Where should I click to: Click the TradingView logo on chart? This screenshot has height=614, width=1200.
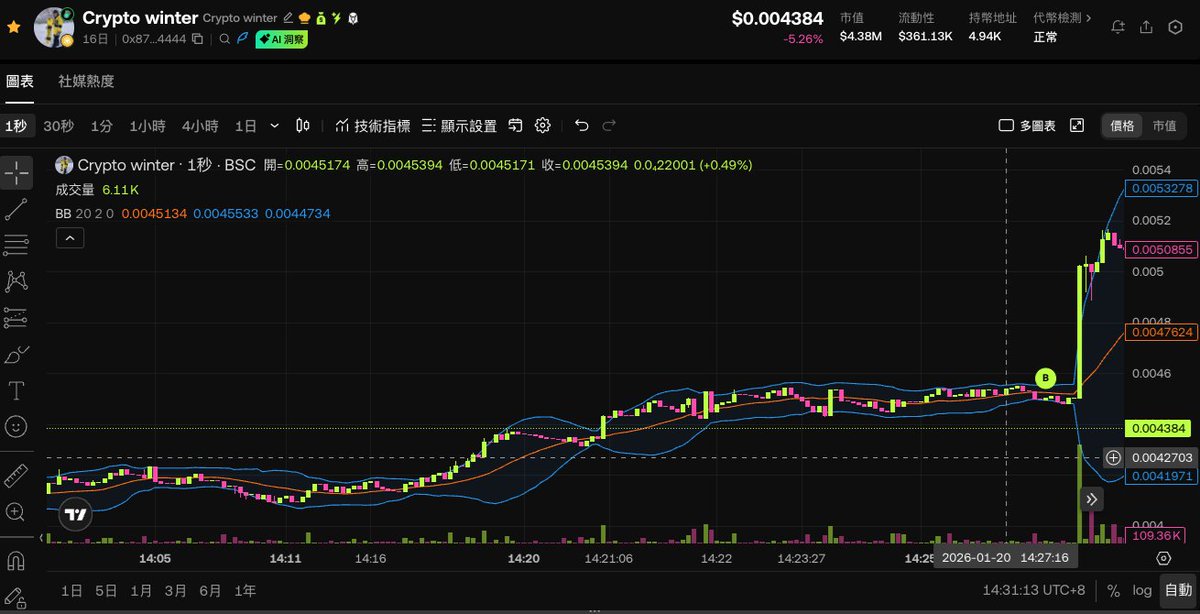[75, 515]
